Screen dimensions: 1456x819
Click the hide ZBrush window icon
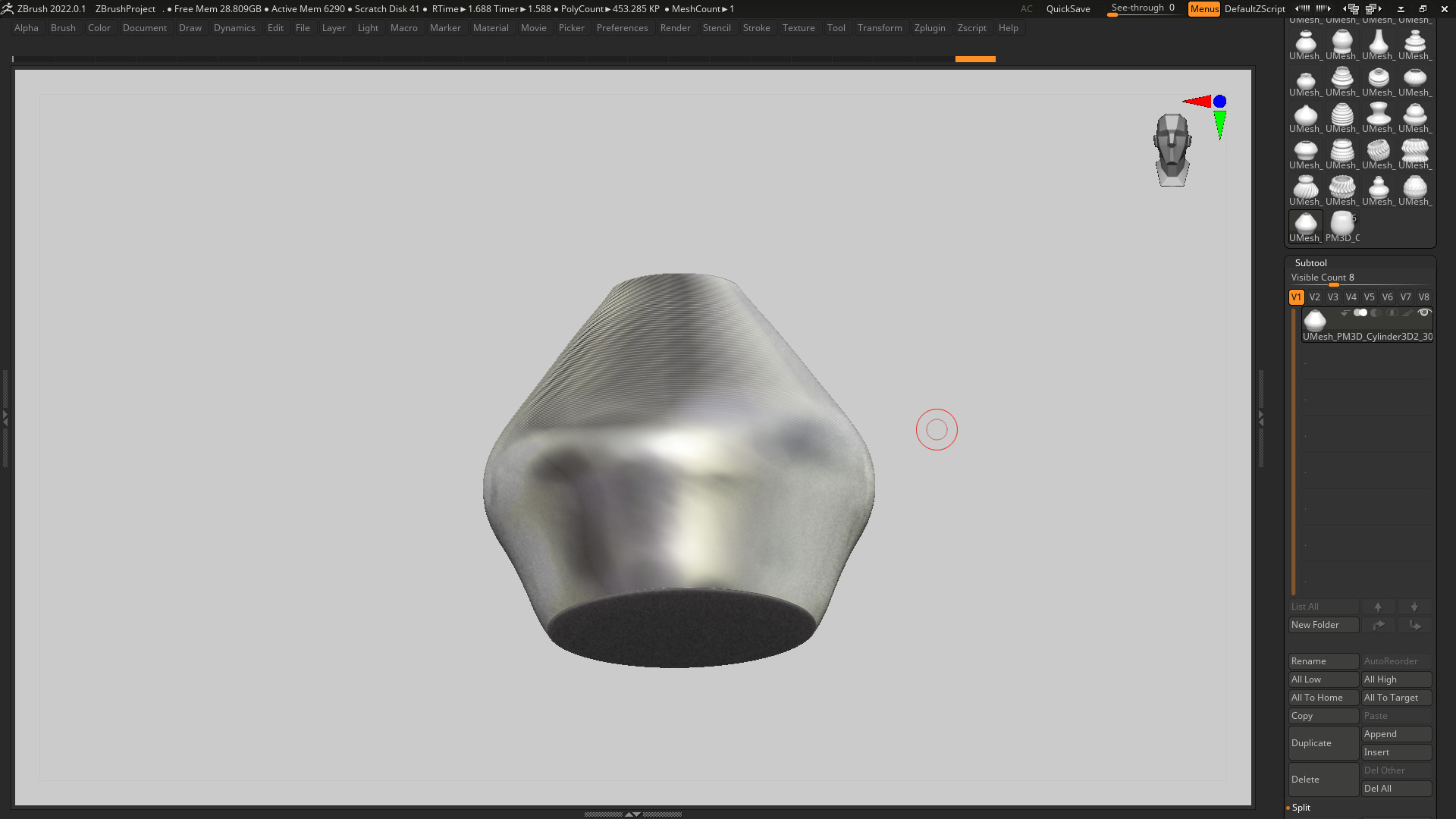[x=1401, y=9]
